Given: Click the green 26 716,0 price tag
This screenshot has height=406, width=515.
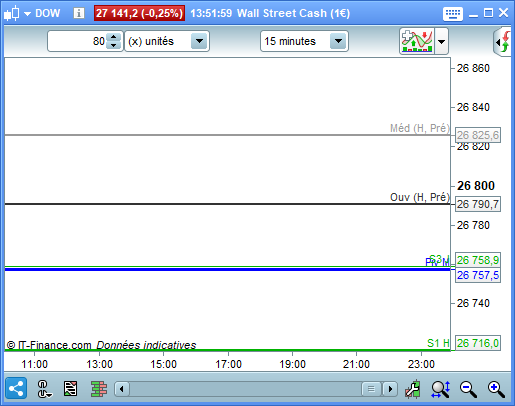Looking at the screenshot, I should tap(478, 343).
